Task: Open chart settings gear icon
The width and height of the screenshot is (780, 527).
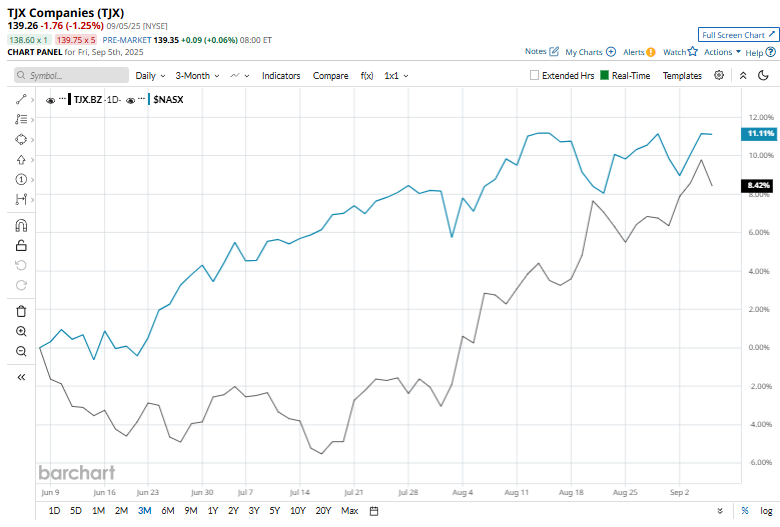Action: 719,75
